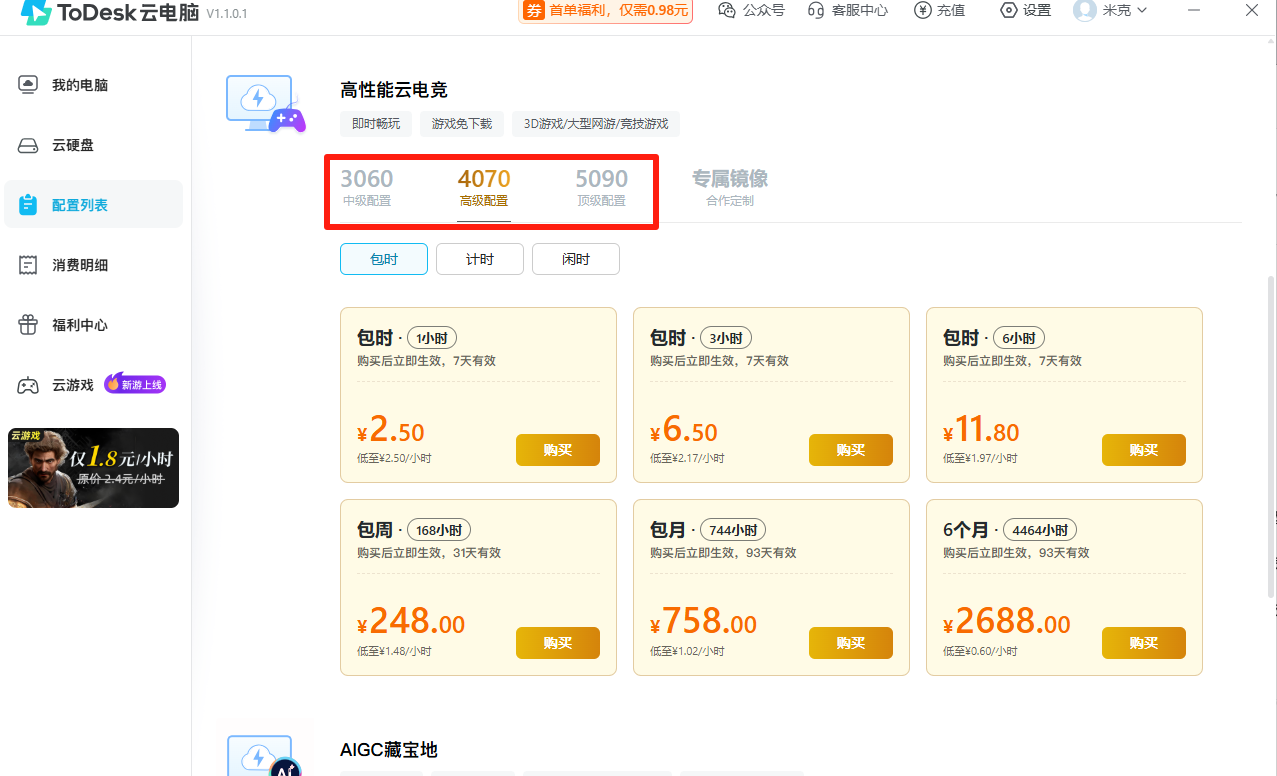Click the high-performance cloud gaming monitor icon

click(264, 104)
